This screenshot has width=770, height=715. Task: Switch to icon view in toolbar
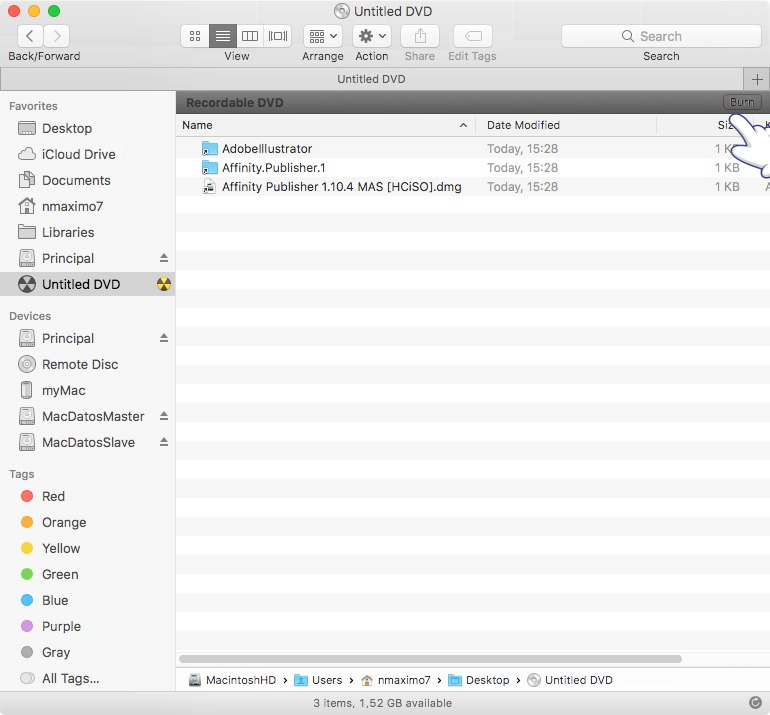point(195,36)
